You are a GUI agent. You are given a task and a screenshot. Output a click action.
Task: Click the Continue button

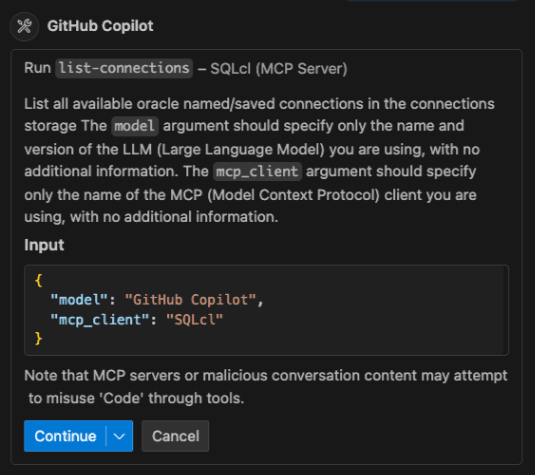(x=65, y=436)
